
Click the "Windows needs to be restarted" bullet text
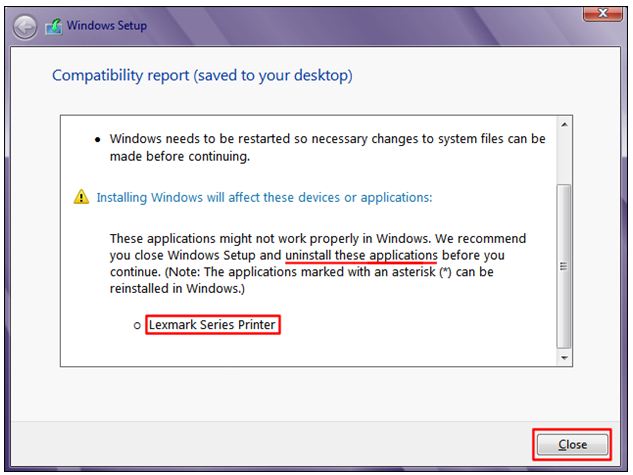coord(327,147)
